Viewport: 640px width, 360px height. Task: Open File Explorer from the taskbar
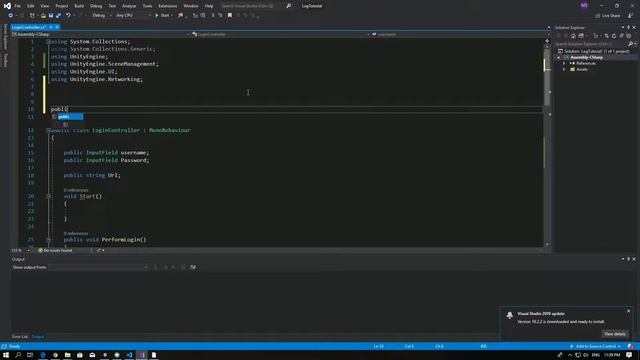[x=67, y=355]
